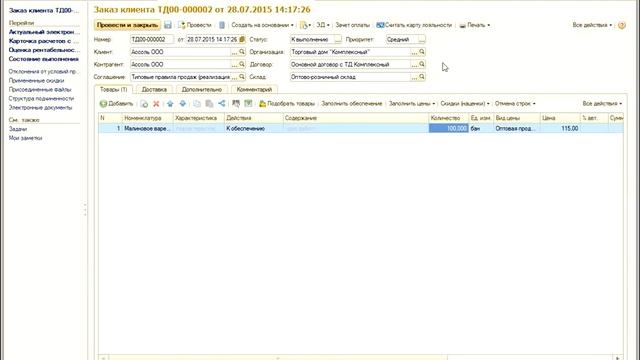
Task: Expand the Печать dropdown
Action: (489, 25)
